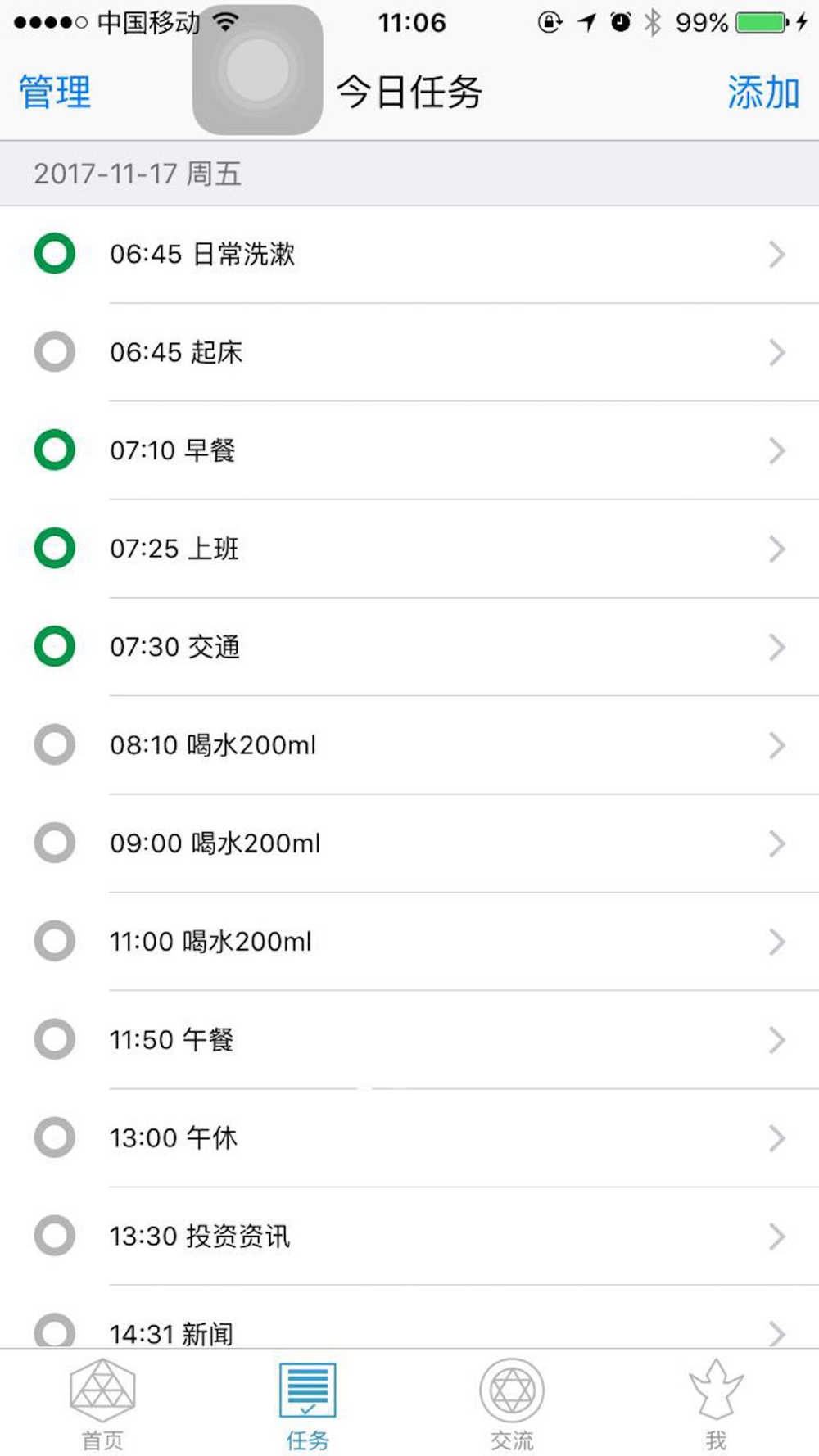Expand the 13:30 投资资讯 chevron arrow
Screen dimensions: 819x1456
[x=776, y=1237]
